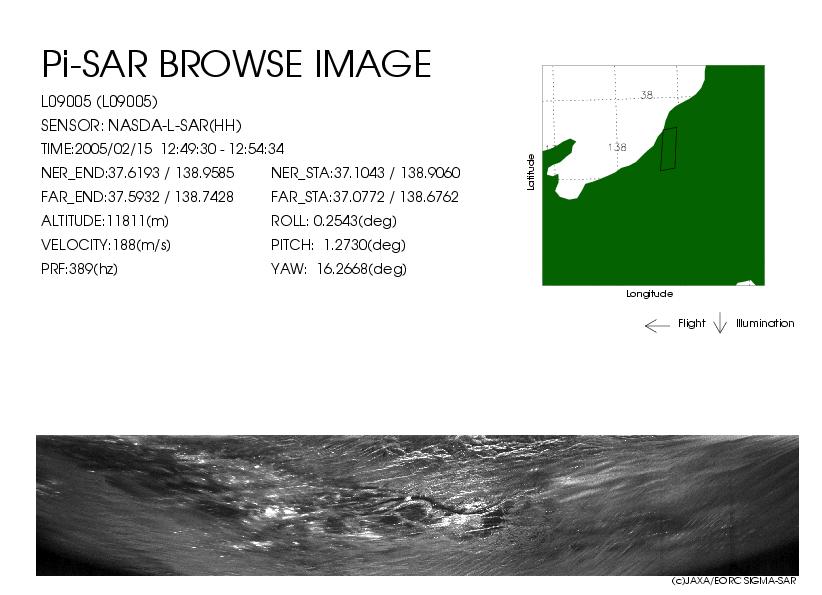Click the SENSOR: NASDA-L-SAR(HH) line
The width and height of the screenshot is (822, 595).
click(x=141, y=126)
